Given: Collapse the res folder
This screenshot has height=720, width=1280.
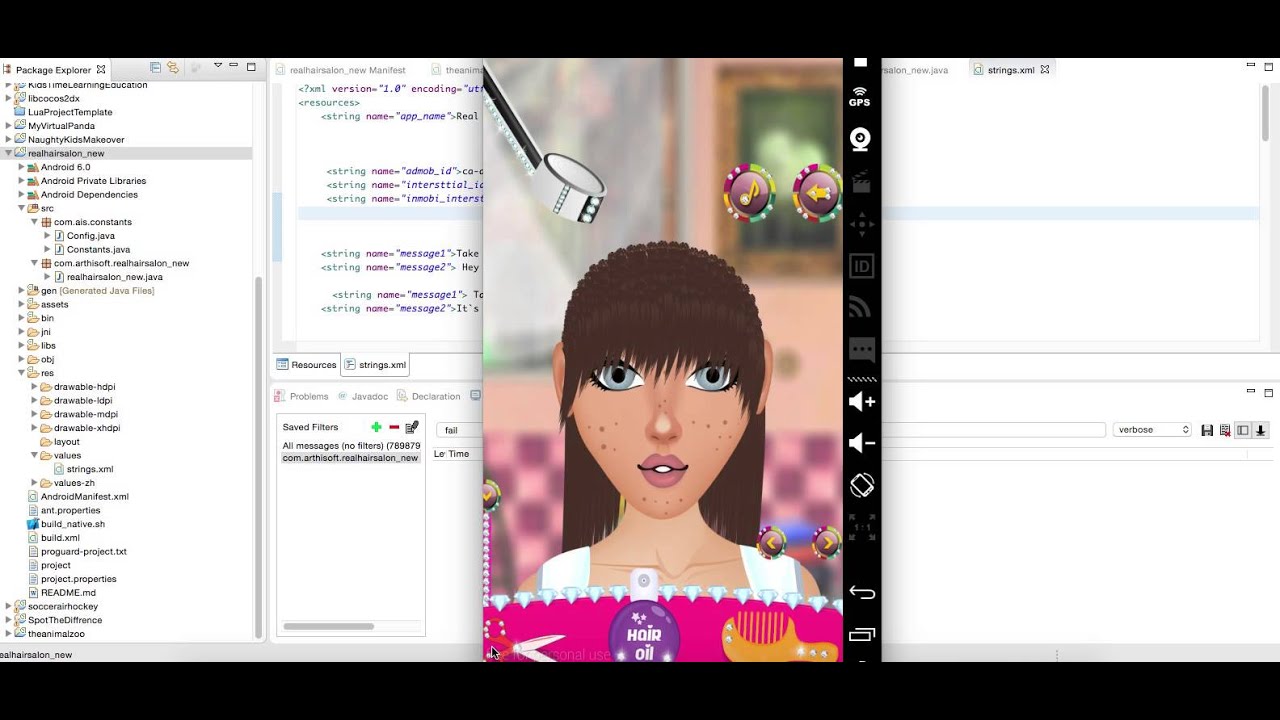Looking at the screenshot, I should pyautogui.click(x=22, y=373).
